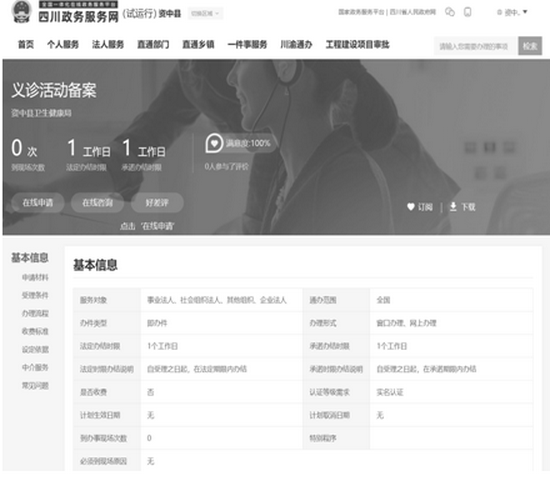This screenshot has height=481, width=550.
Task: Click the 在线咨询 button
Action: click(98, 203)
